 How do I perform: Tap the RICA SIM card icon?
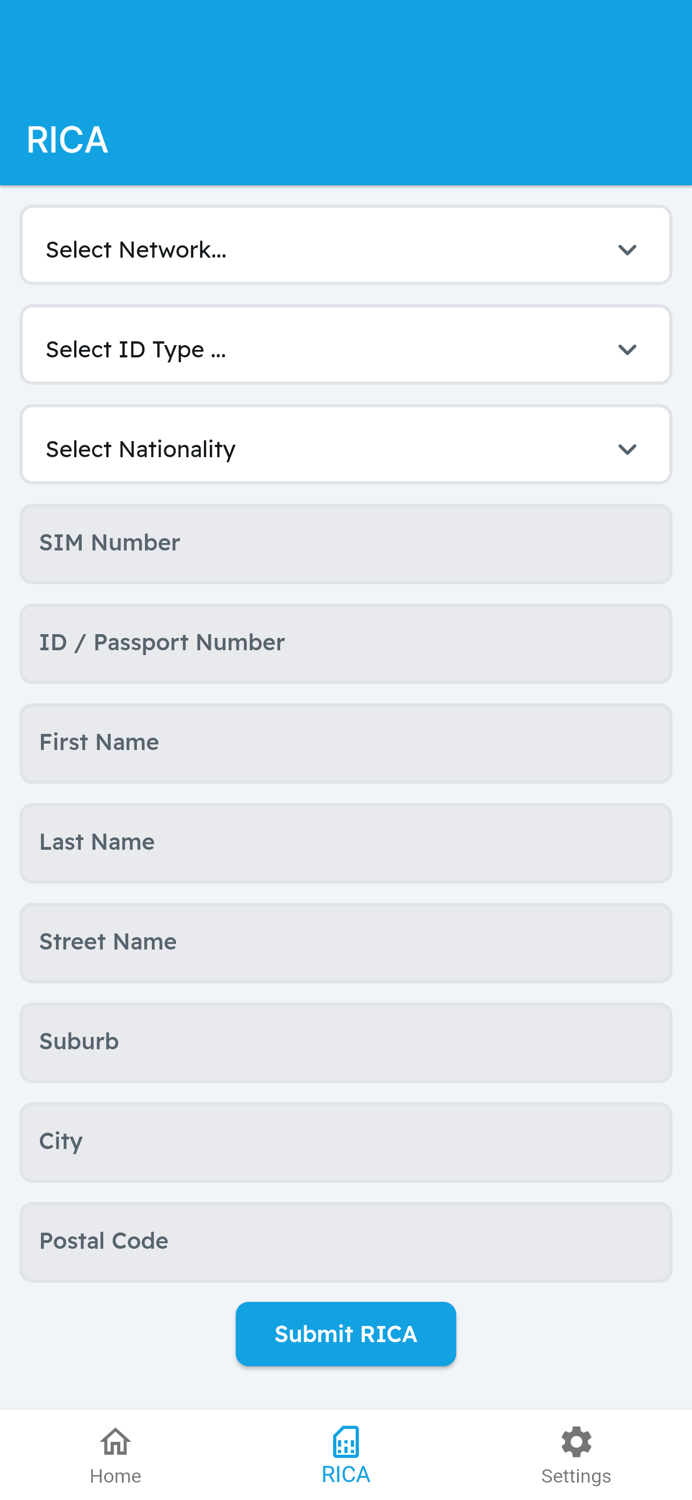(346, 1441)
